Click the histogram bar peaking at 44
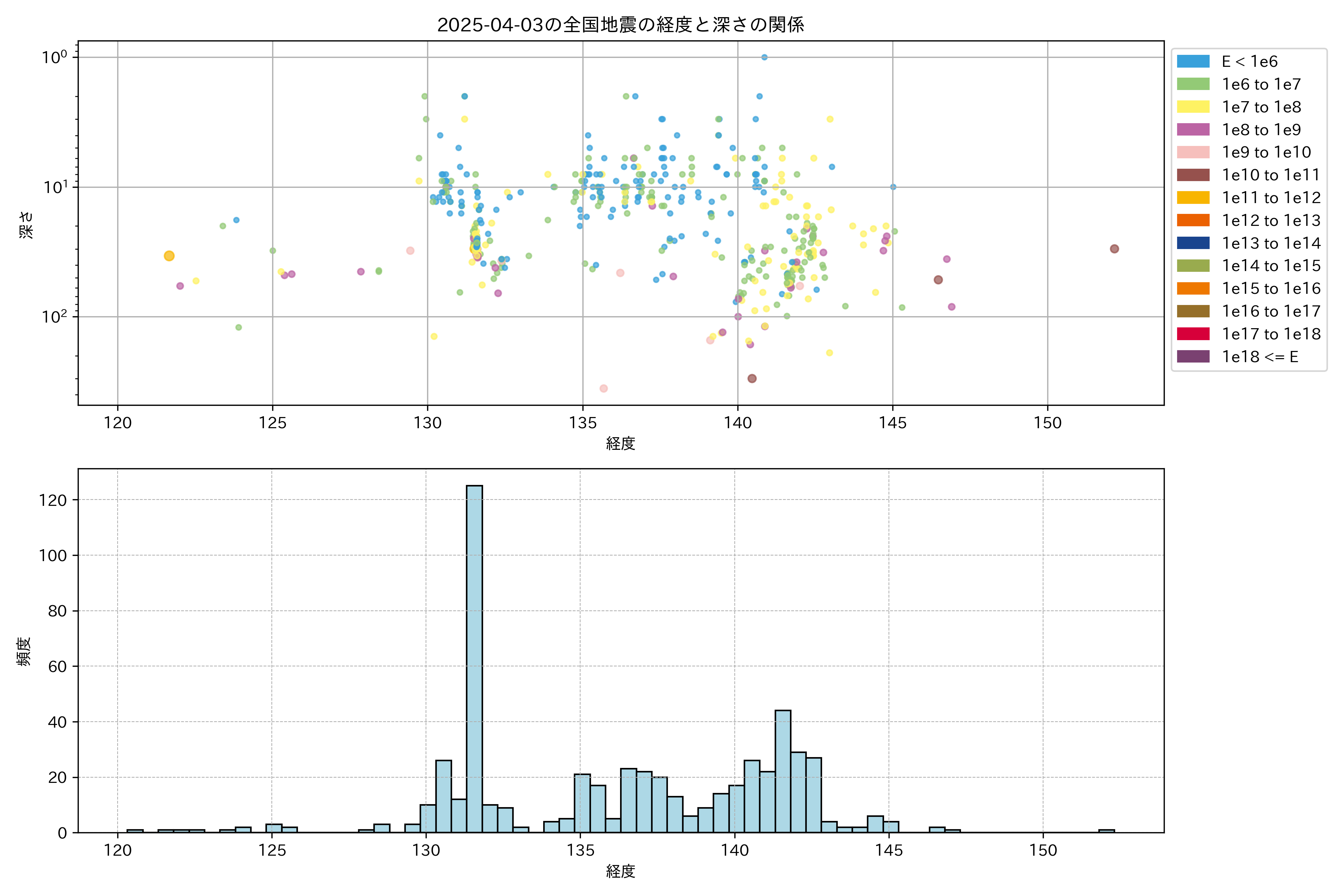This screenshot has width=1344, height=896. pos(783,771)
